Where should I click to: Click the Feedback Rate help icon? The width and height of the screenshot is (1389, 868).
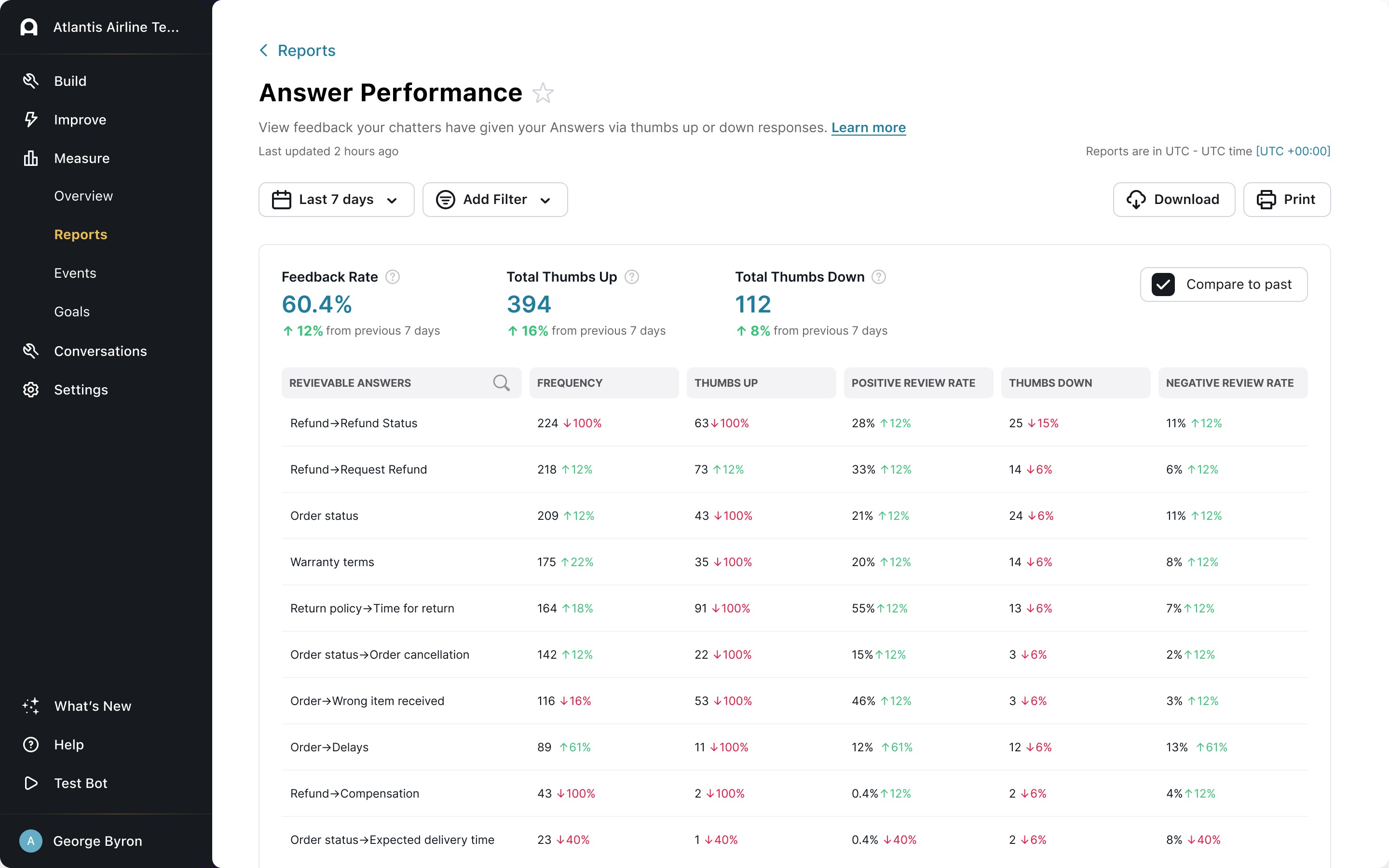[x=393, y=277]
